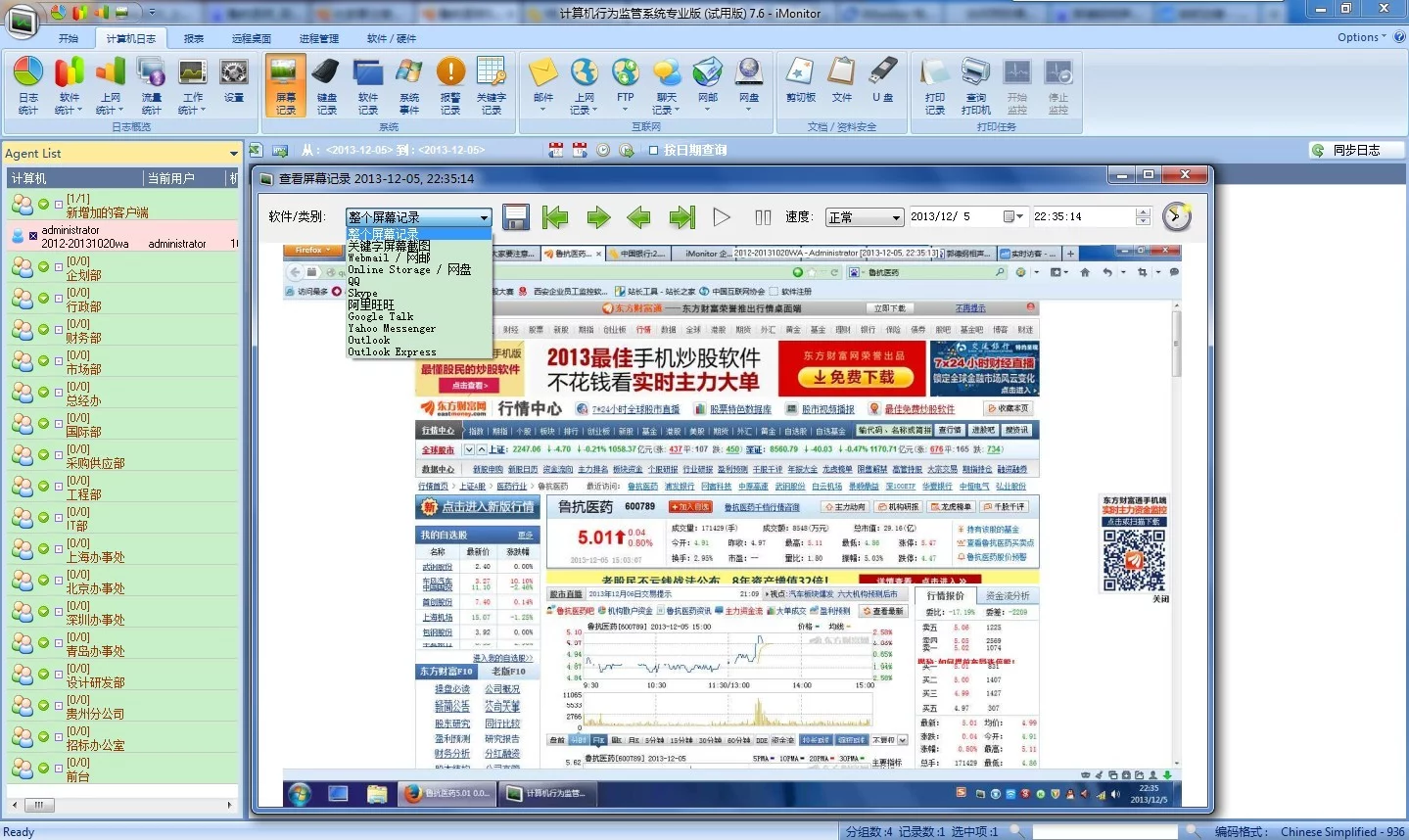This screenshot has width=1409, height=840.
Task: Open 剪切板 clipboard records
Action: (800, 80)
